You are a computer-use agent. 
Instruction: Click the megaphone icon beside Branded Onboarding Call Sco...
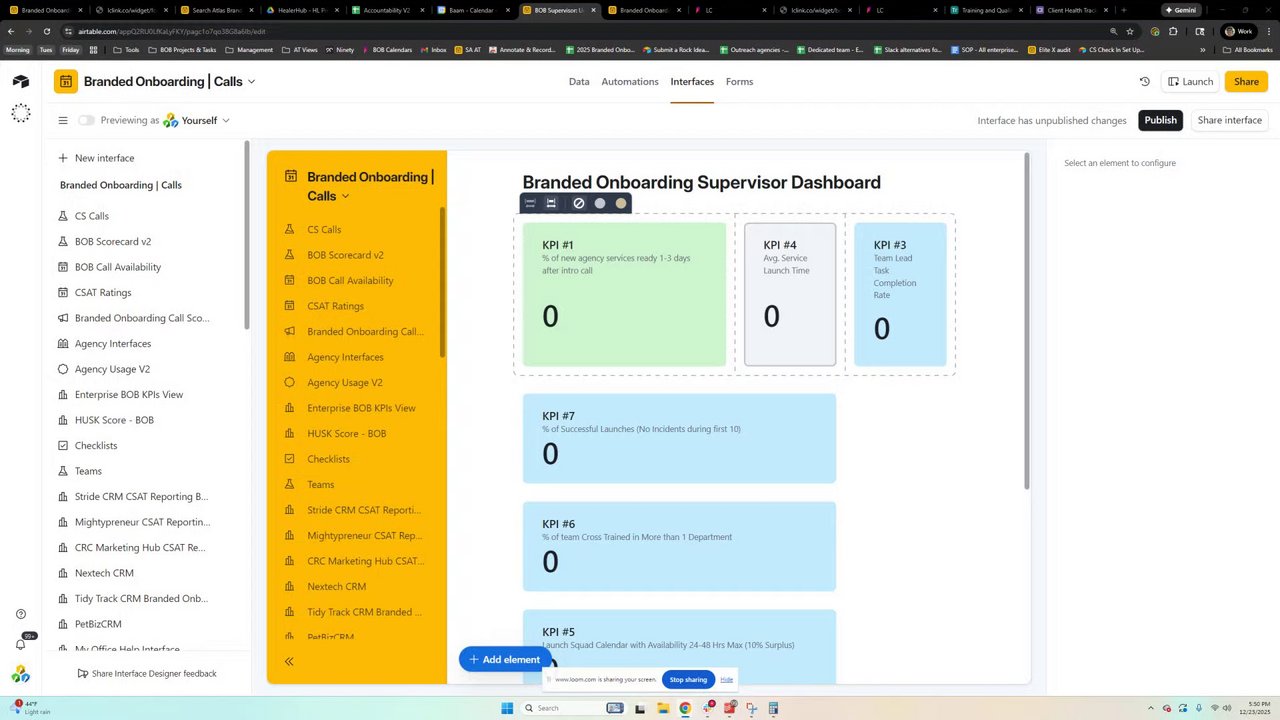[63, 318]
